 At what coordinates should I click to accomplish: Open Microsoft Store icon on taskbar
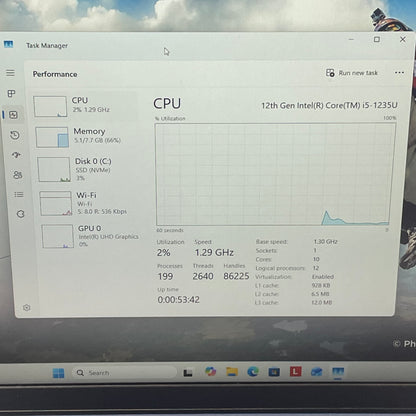coord(274,371)
